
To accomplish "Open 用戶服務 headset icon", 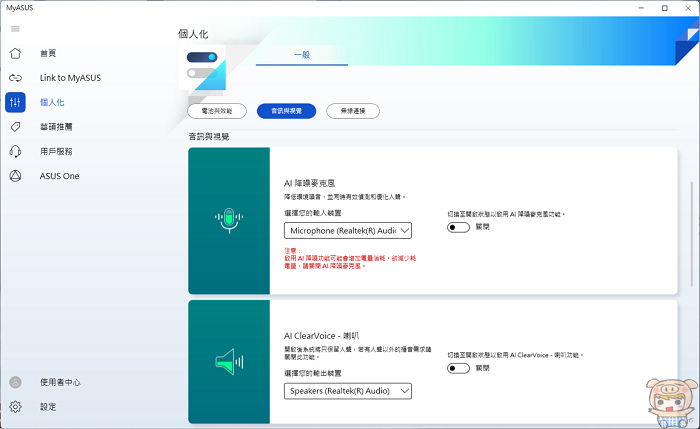I will (15, 152).
